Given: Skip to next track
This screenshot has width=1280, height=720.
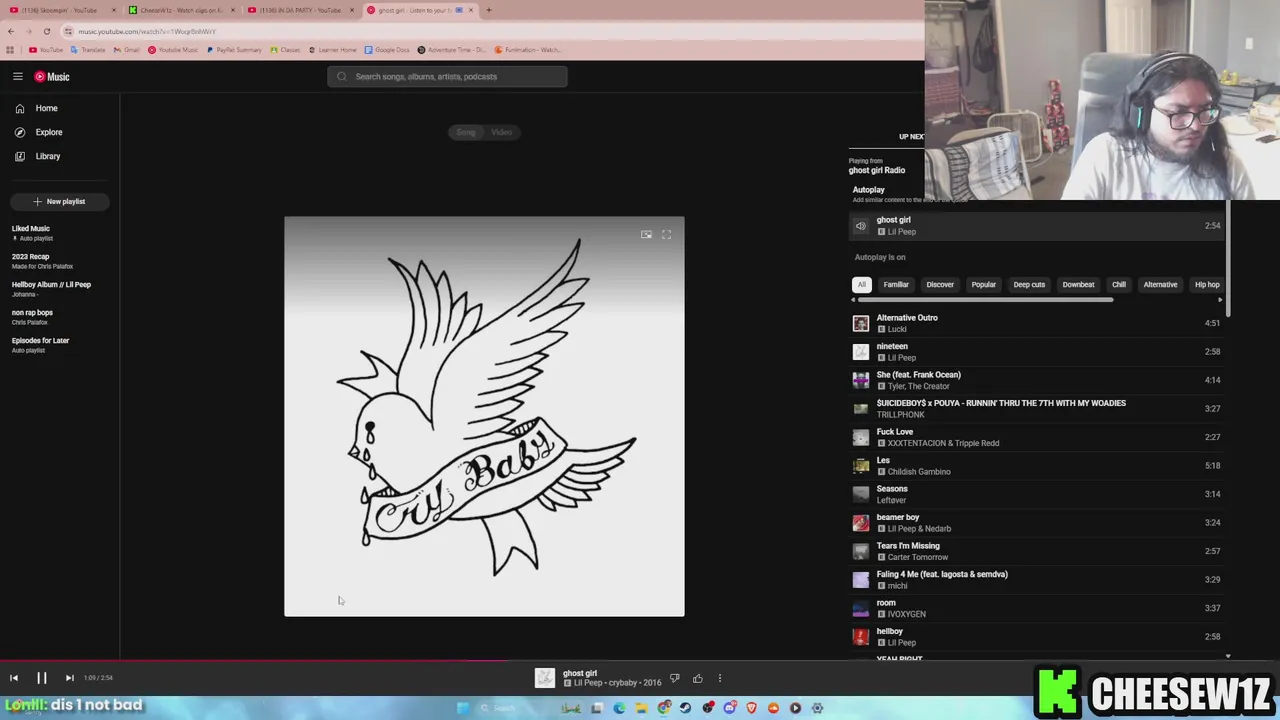Looking at the screenshot, I should point(69,678).
